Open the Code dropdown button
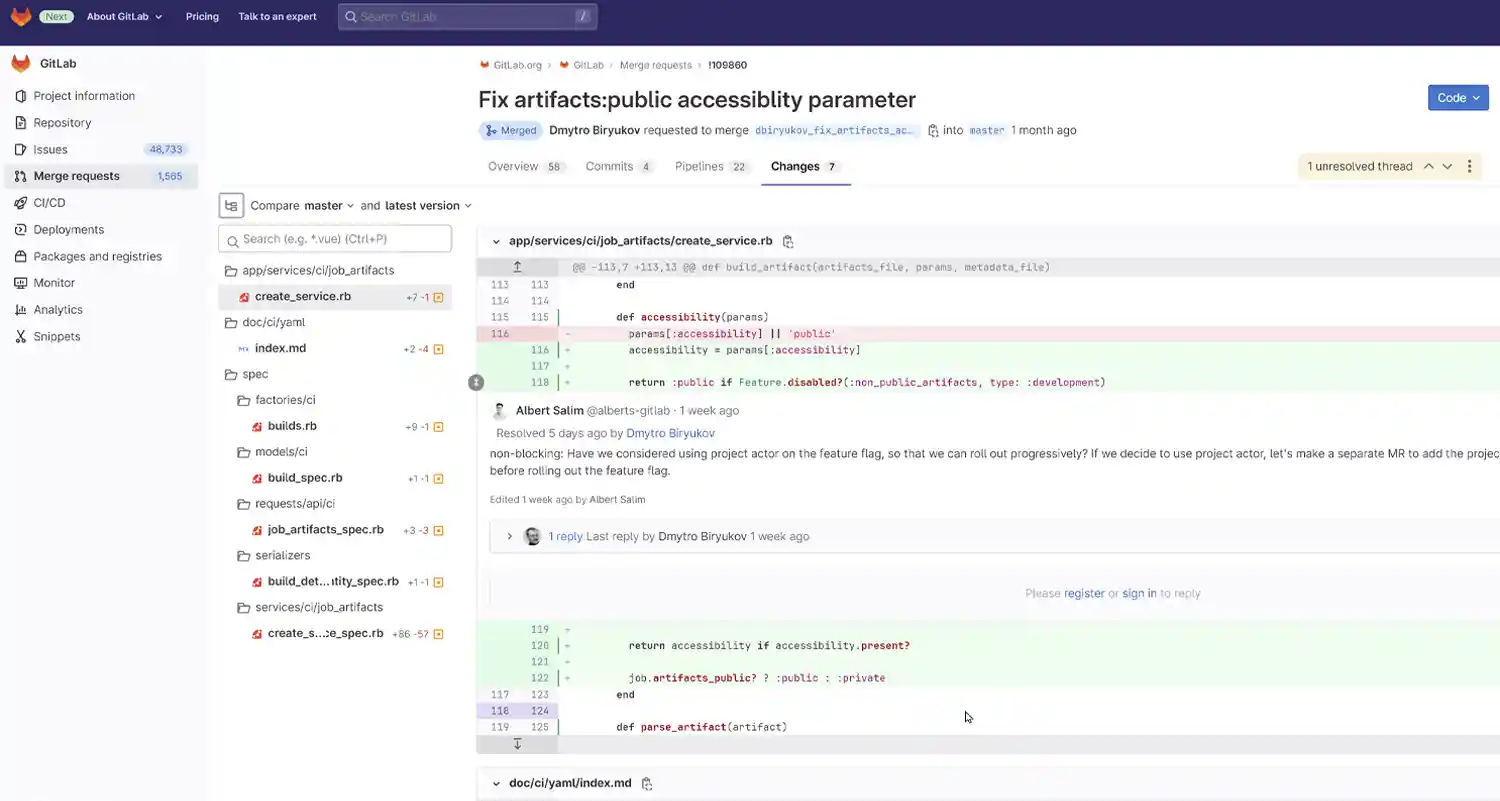1500x801 pixels. 1458,97
